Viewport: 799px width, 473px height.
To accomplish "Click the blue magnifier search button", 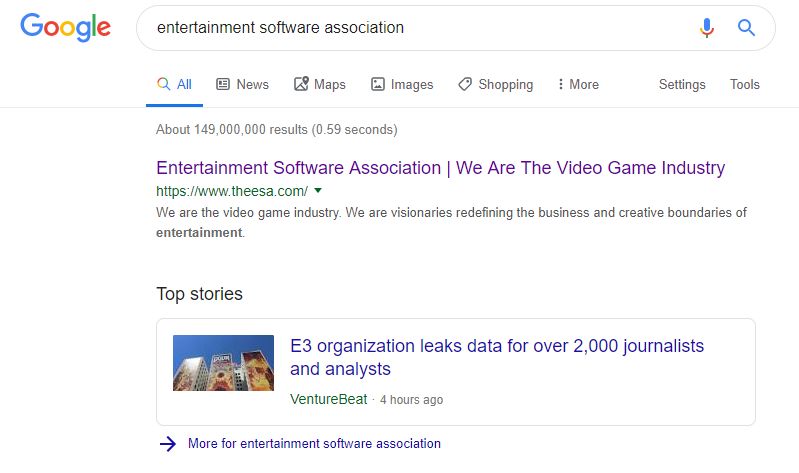I will (746, 28).
